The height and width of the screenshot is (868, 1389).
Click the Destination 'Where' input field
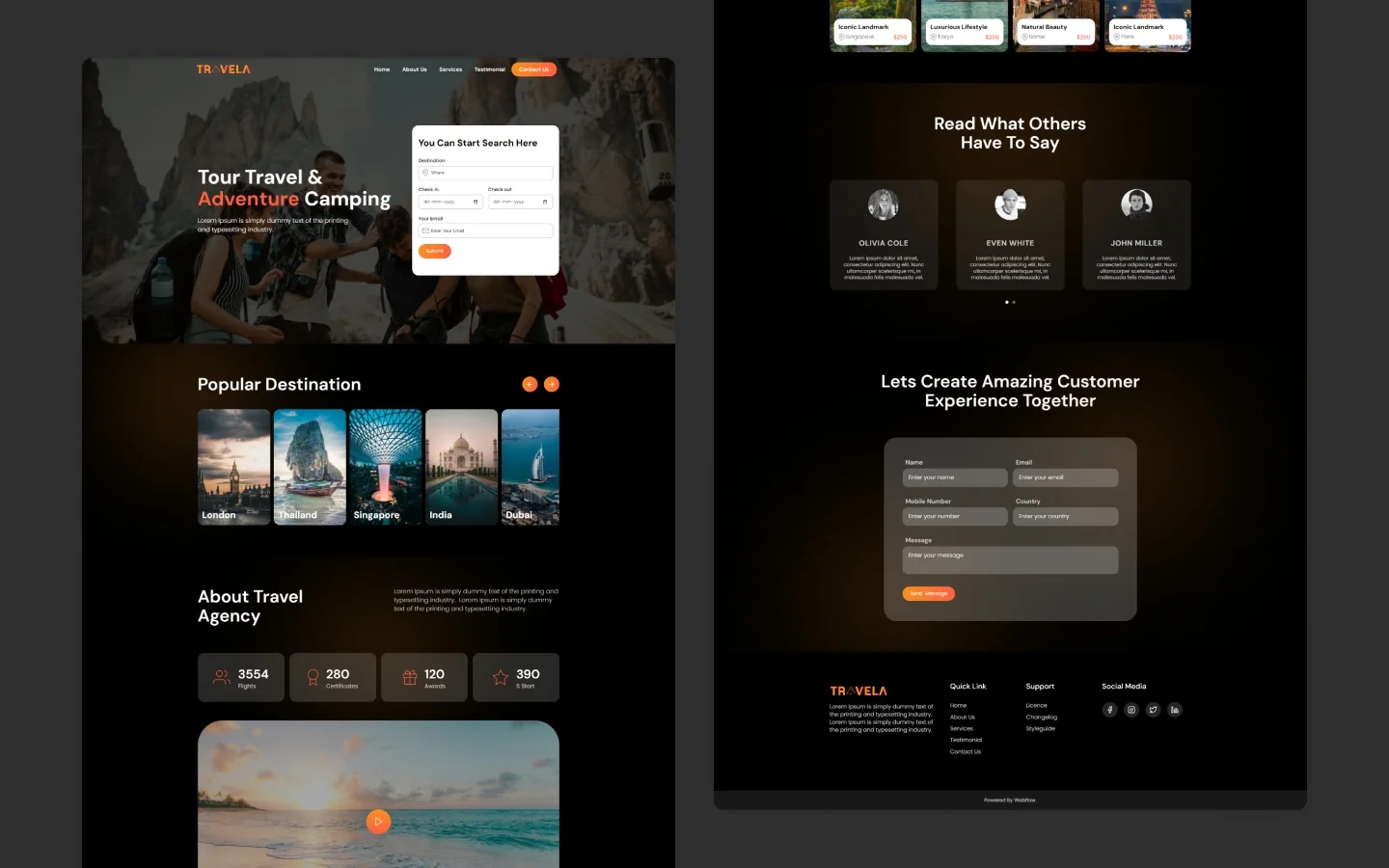click(485, 173)
